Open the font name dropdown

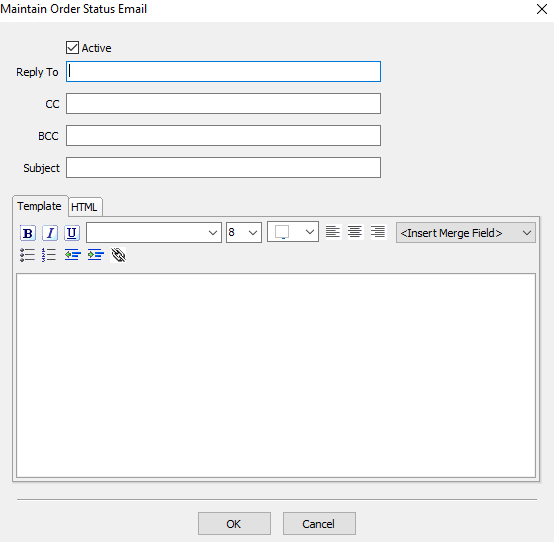click(213, 233)
